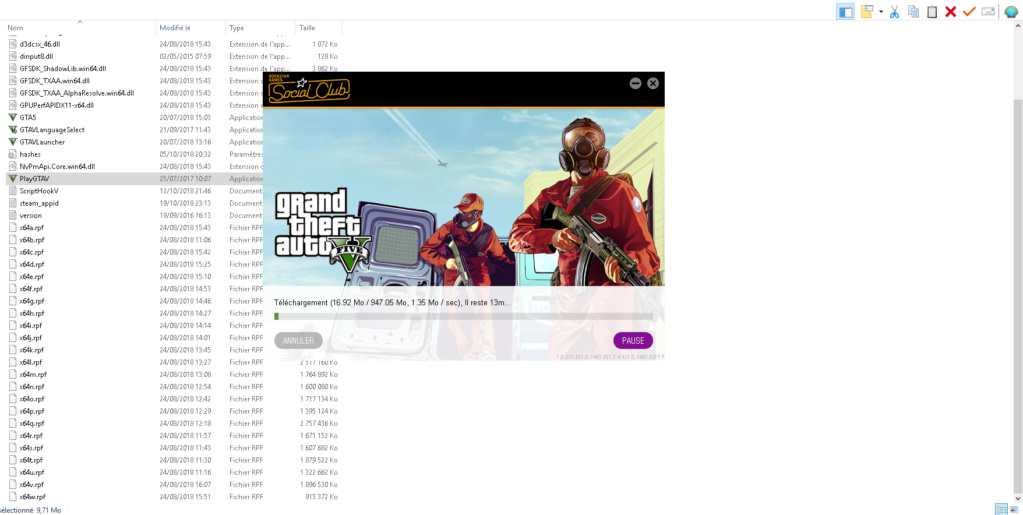Click the version document icon
The image size is (1023, 515).
(x=12, y=215)
